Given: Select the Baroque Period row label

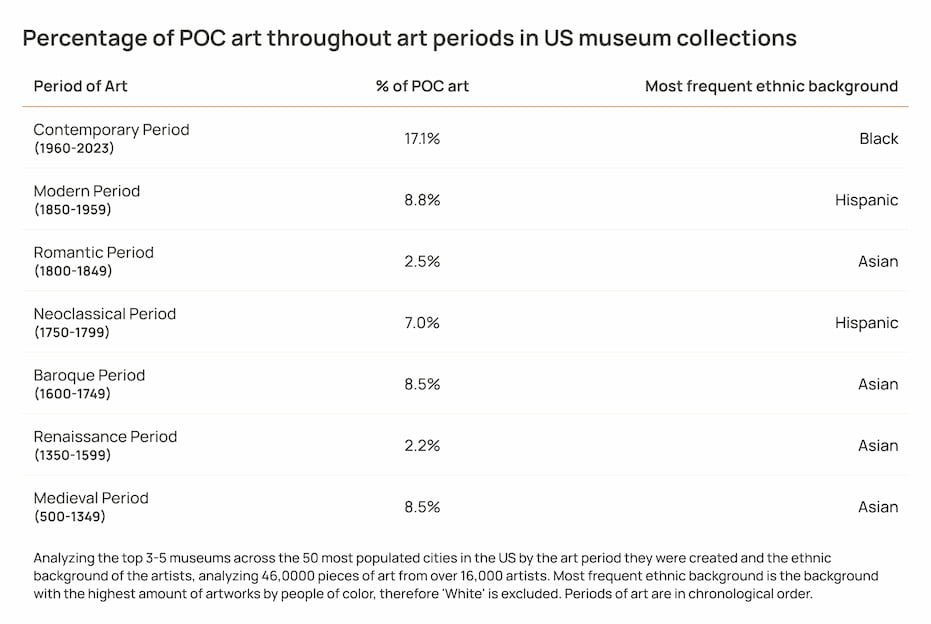Looking at the screenshot, I should [89, 375].
